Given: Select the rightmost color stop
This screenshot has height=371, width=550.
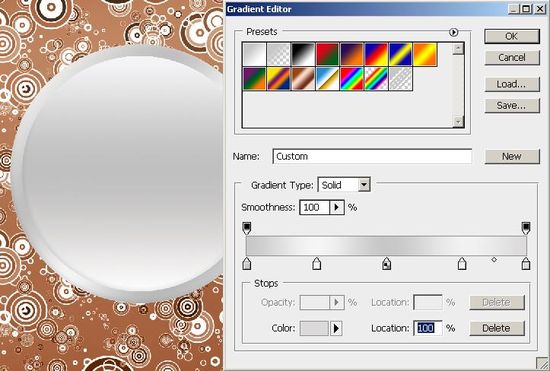Looking at the screenshot, I should pyautogui.click(x=525, y=263).
